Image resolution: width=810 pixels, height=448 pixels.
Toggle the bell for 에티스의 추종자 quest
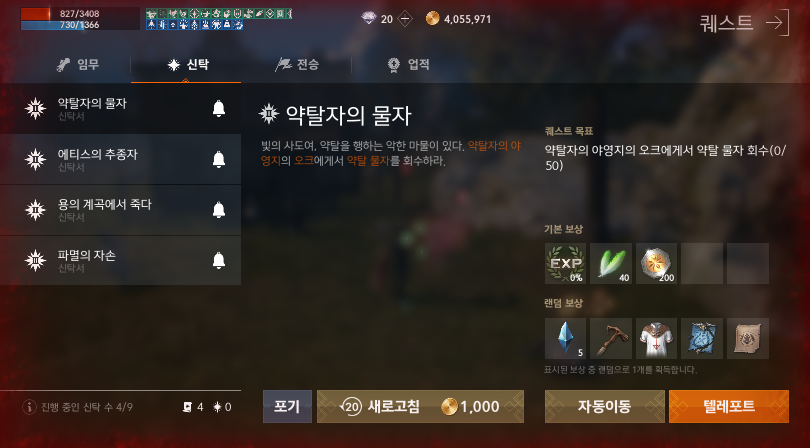(x=219, y=159)
